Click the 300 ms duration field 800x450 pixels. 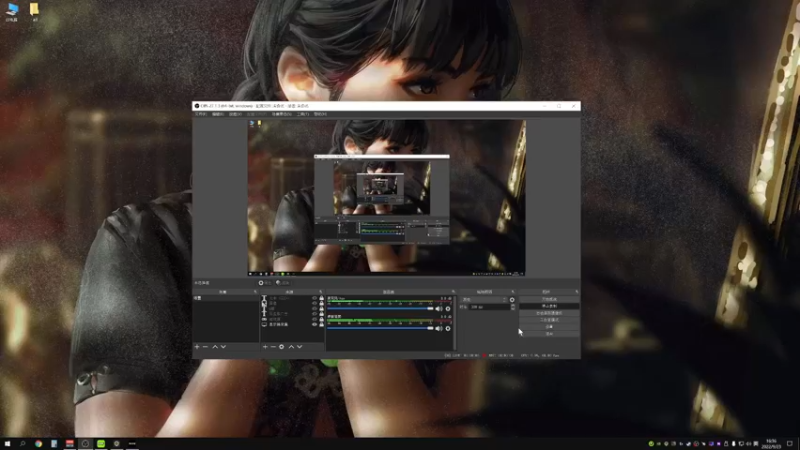489,307
